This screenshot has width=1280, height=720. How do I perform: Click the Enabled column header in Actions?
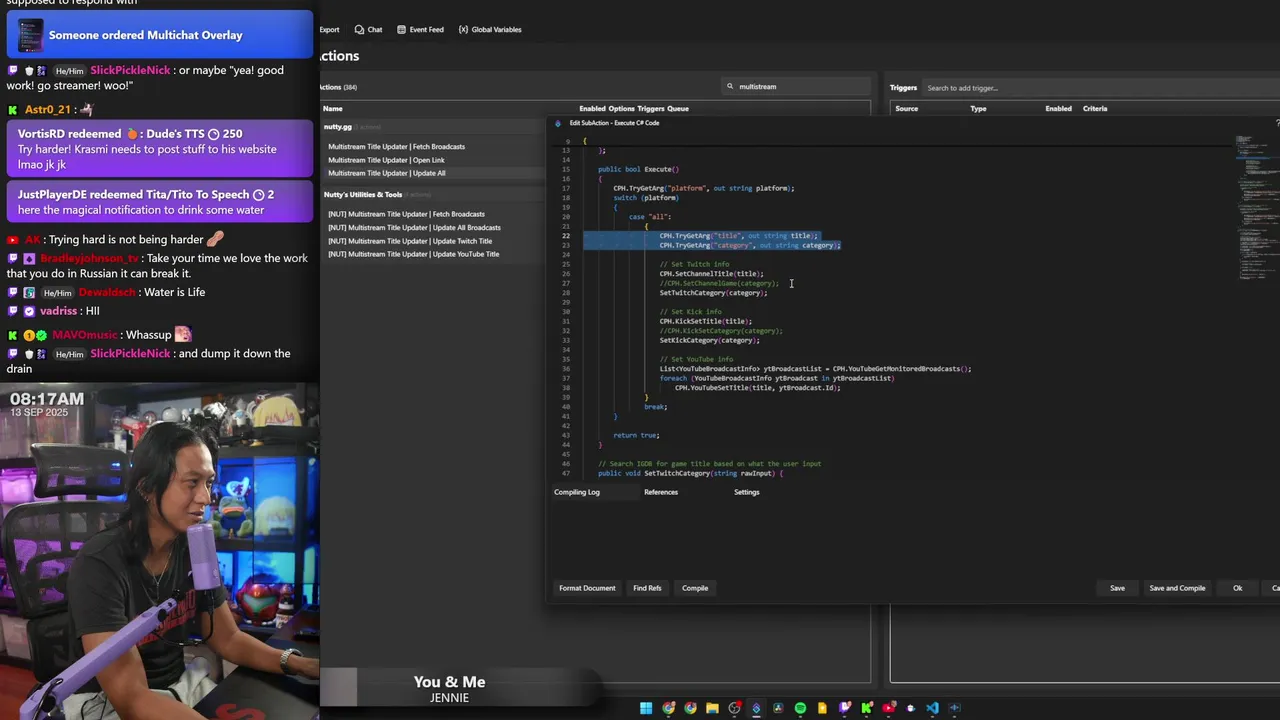click(592, 108)
